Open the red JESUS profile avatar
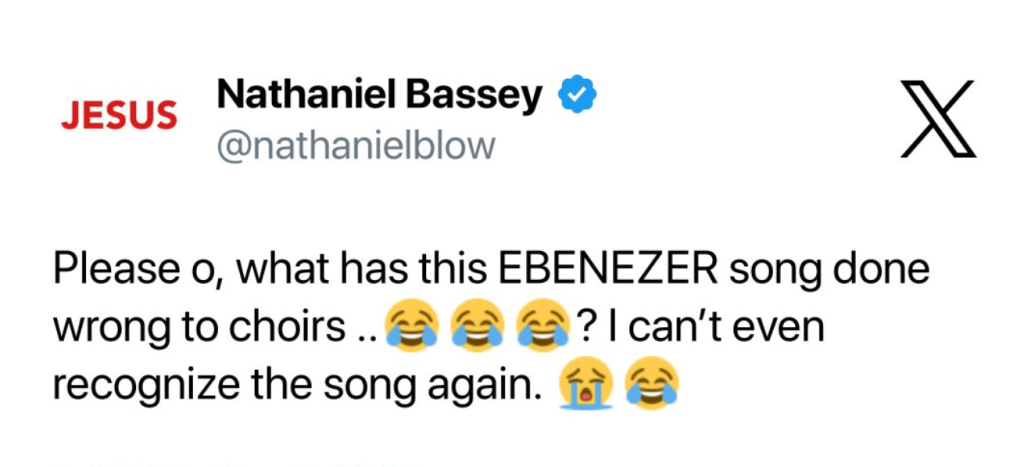Screen dimensions: 1024x467 [x=119, y=116]
